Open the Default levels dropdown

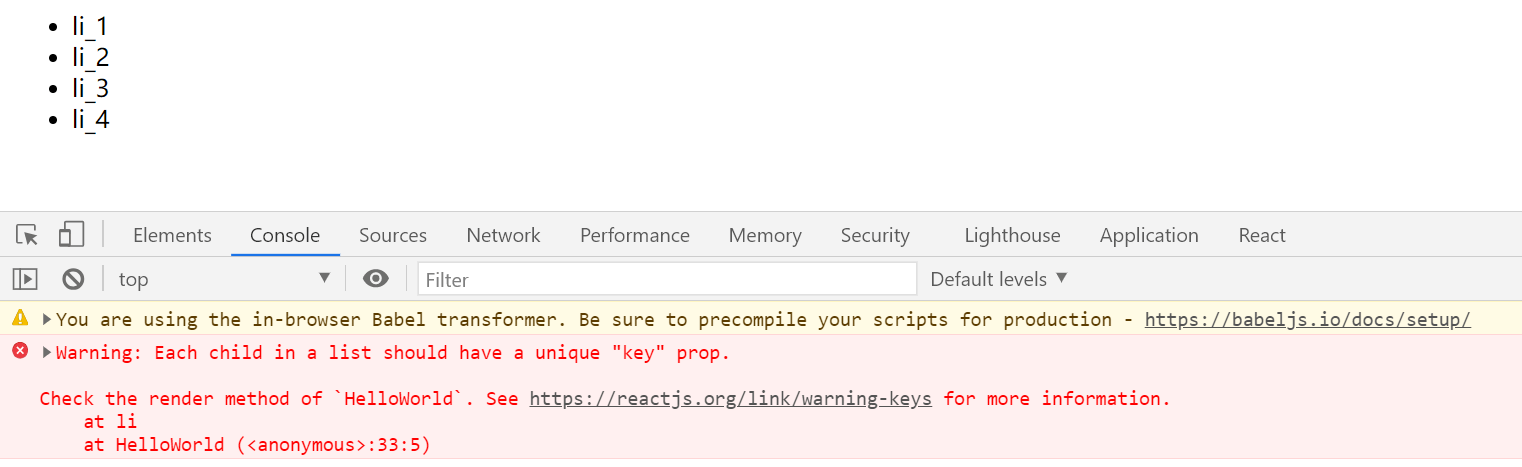point(999,279)
